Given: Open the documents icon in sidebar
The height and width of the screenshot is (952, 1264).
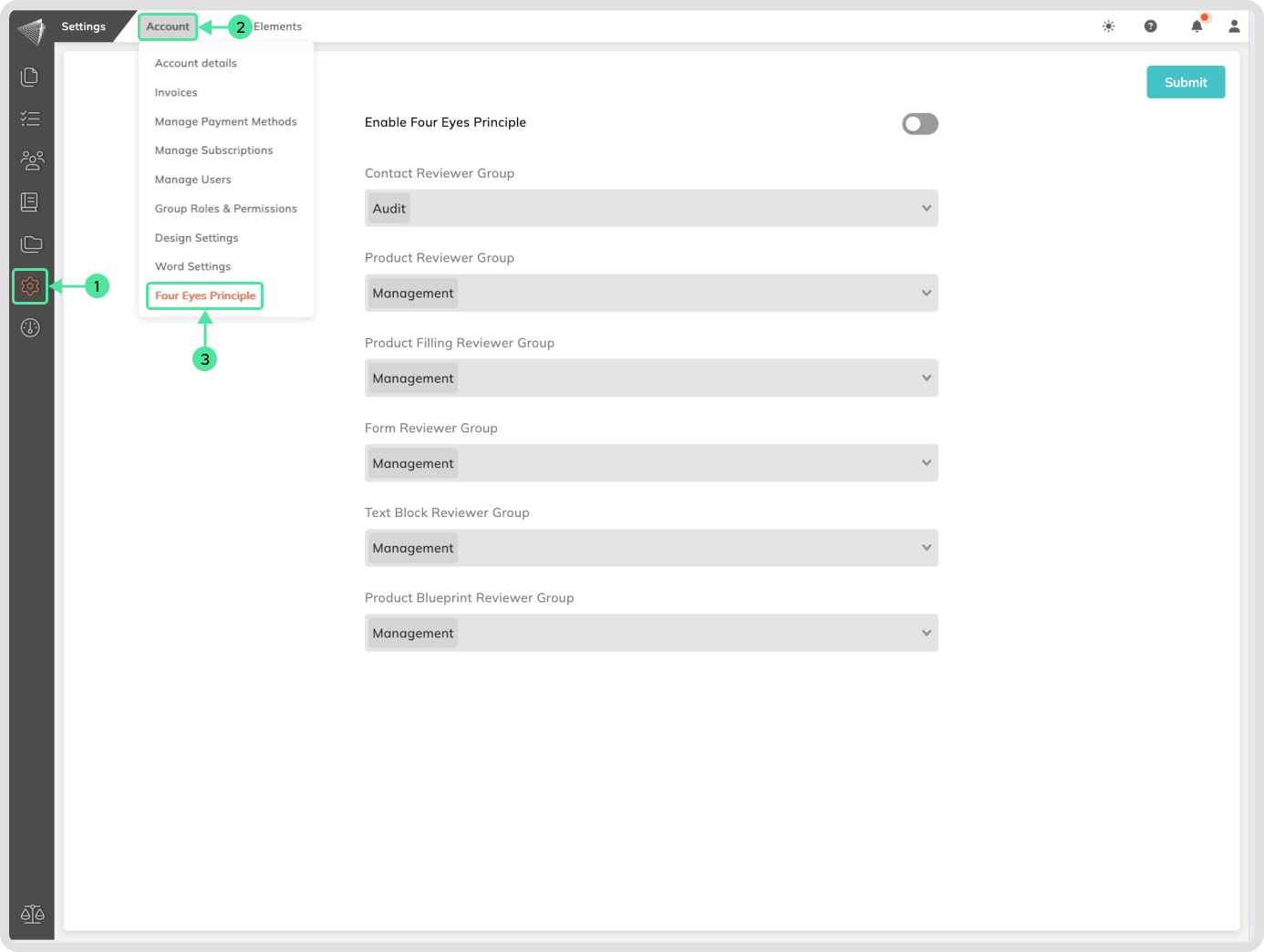Looking at the screenshot, I should pyautogui.click(x=30, y=78).
